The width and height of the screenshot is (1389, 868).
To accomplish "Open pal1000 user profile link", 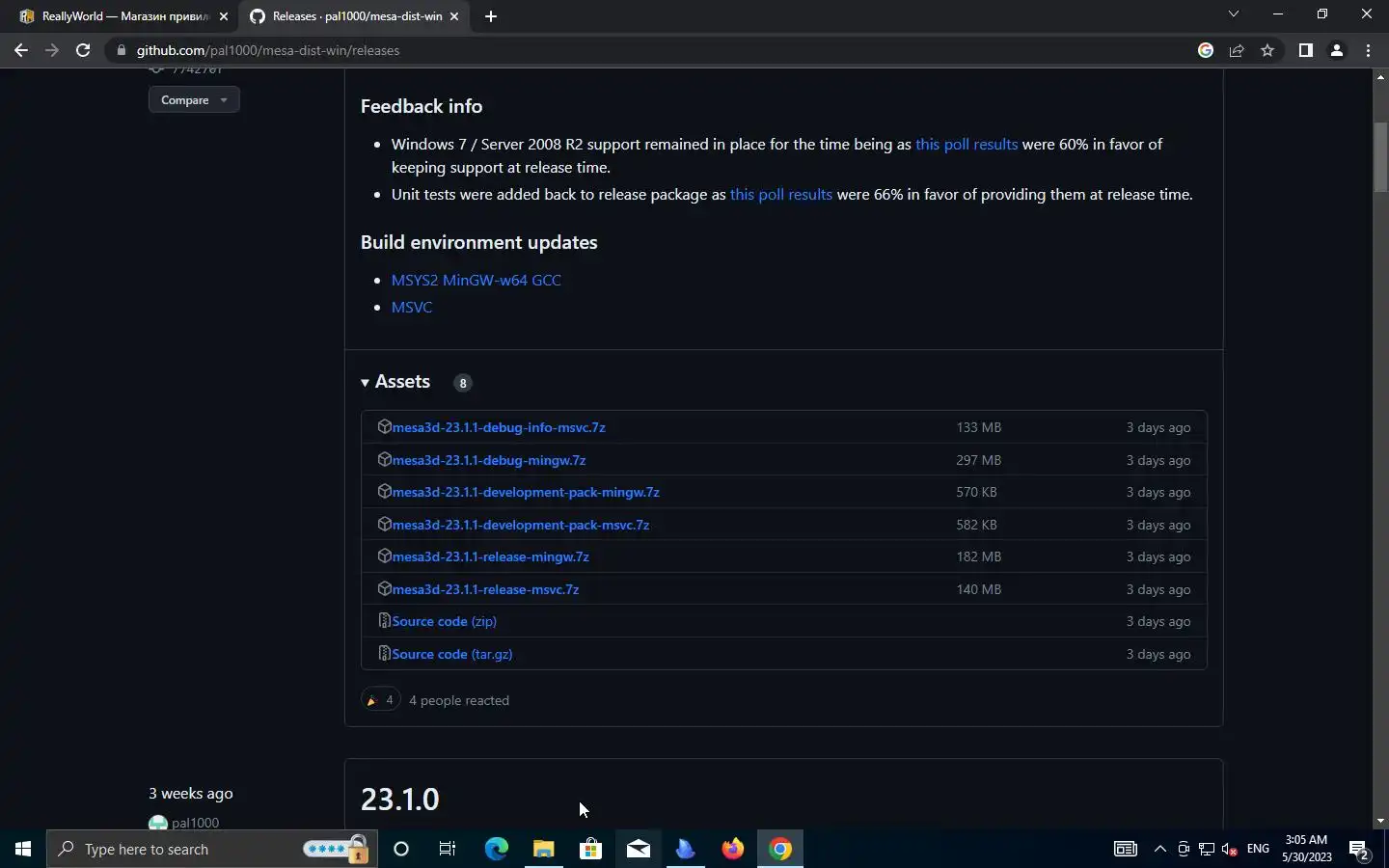I will coord(195,823).
